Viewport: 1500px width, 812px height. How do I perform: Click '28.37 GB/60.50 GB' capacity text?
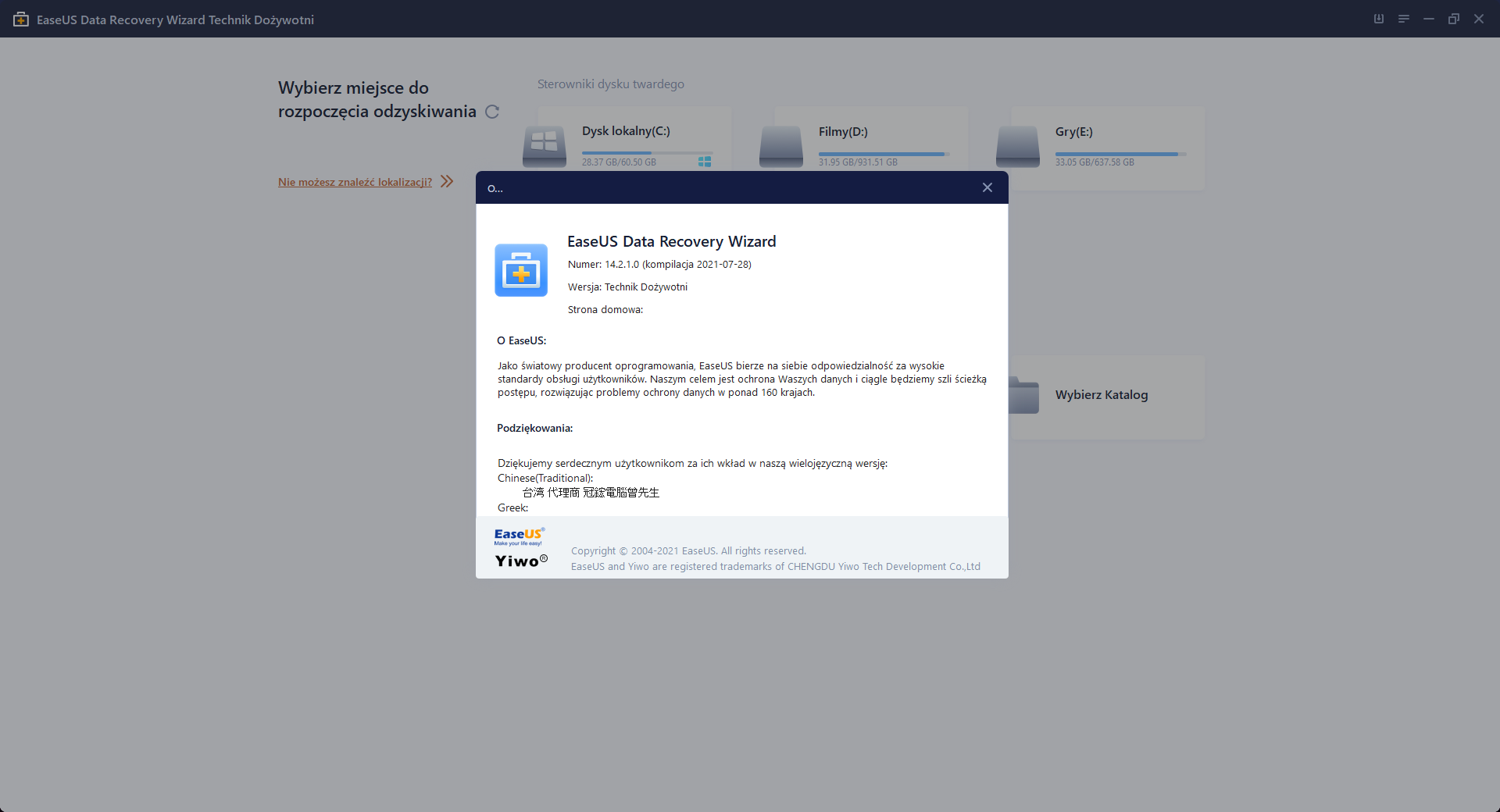619,162
